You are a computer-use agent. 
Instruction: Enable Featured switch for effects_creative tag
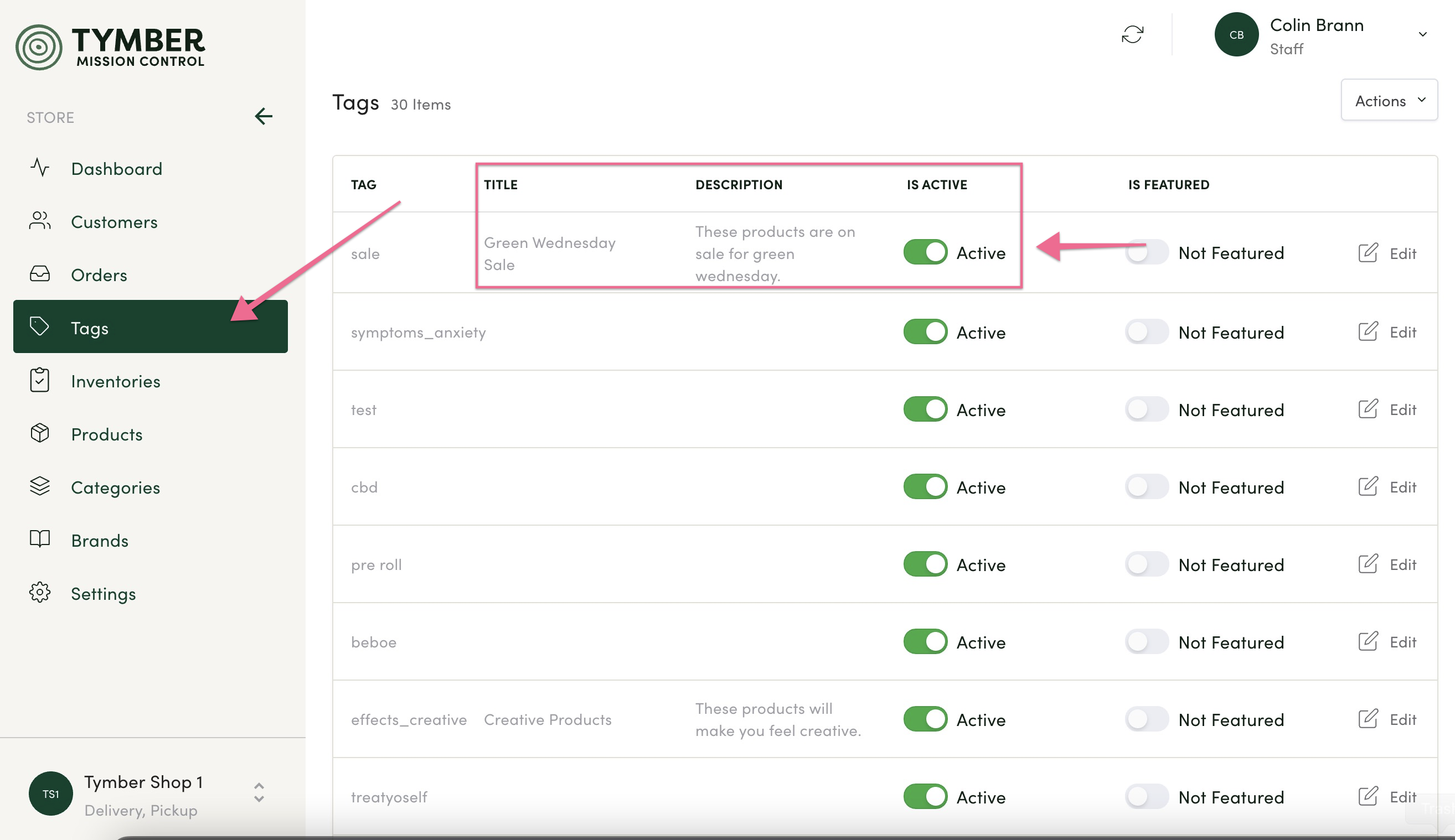[x=1147, y=719]
